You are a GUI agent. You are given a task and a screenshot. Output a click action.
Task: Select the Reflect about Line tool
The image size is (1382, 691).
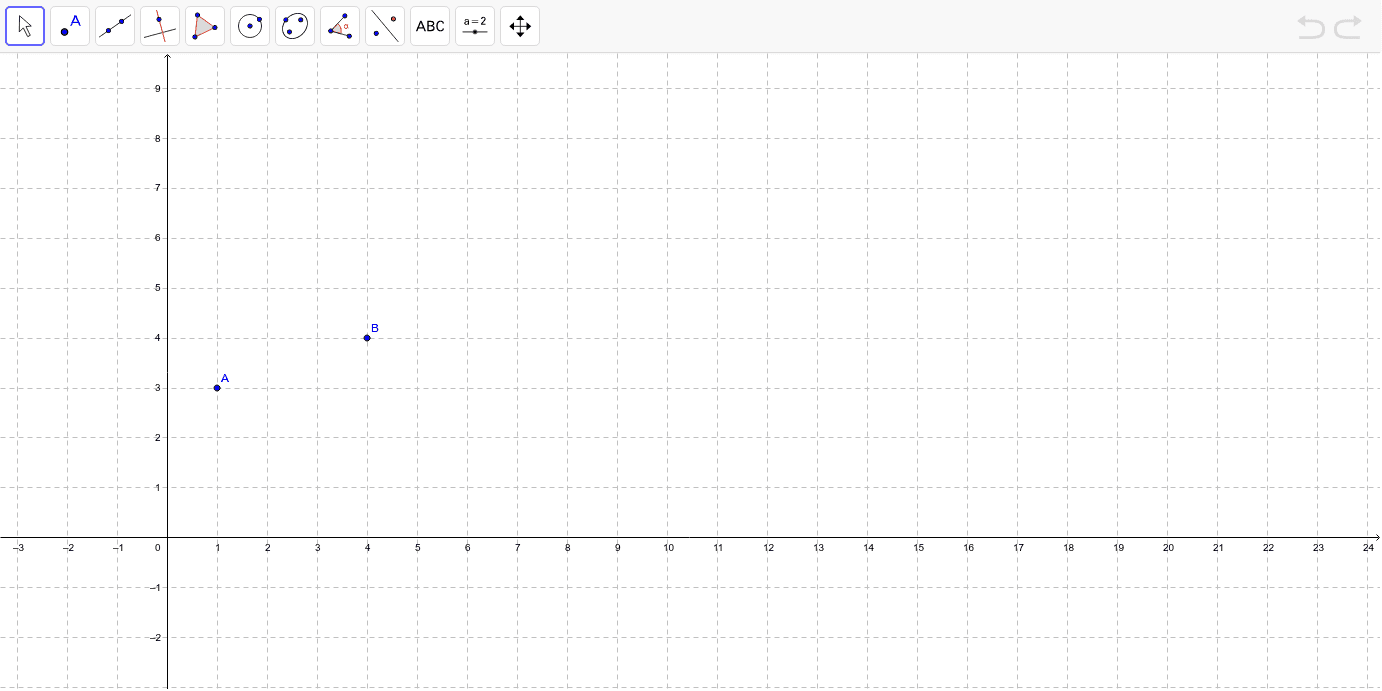coord(385,26)
